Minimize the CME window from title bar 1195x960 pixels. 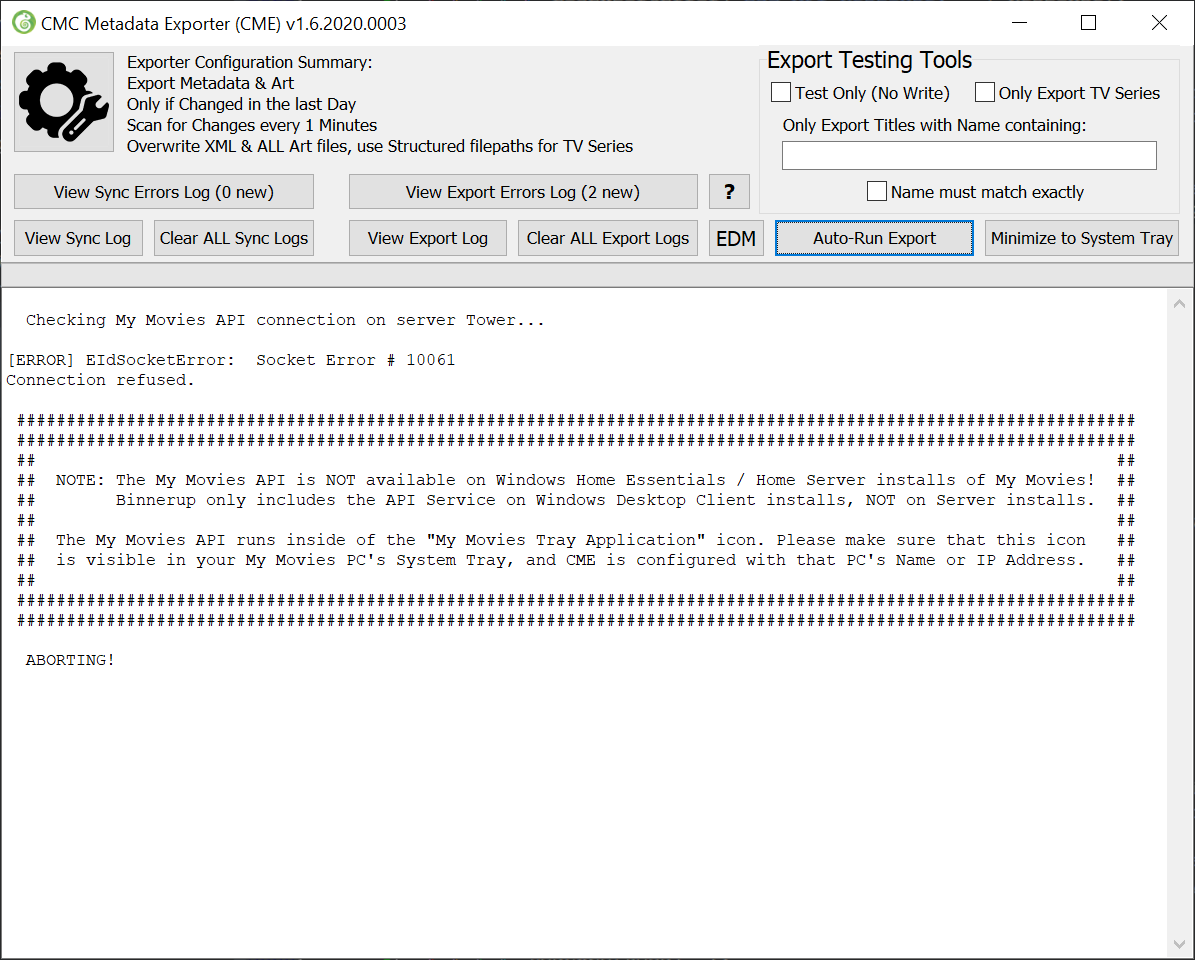click(x=1019, y=23)
